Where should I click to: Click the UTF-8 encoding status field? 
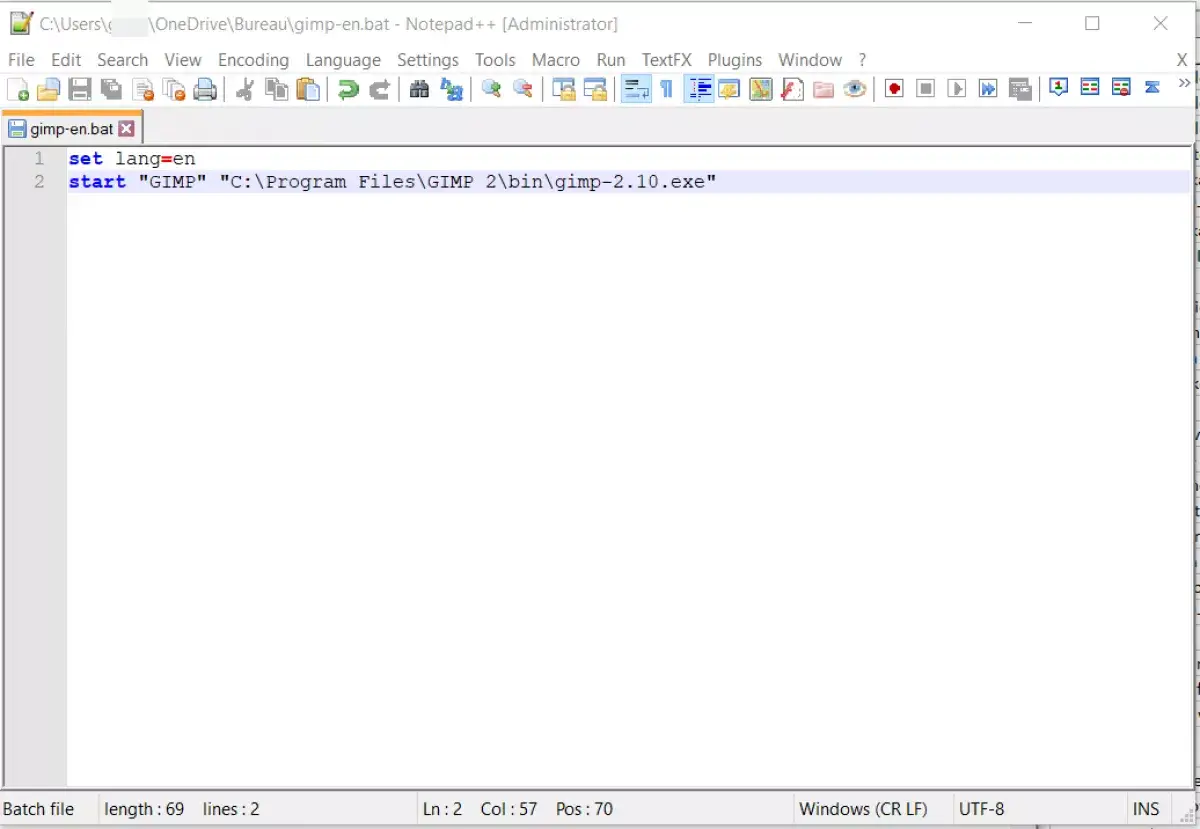[981, 809]
